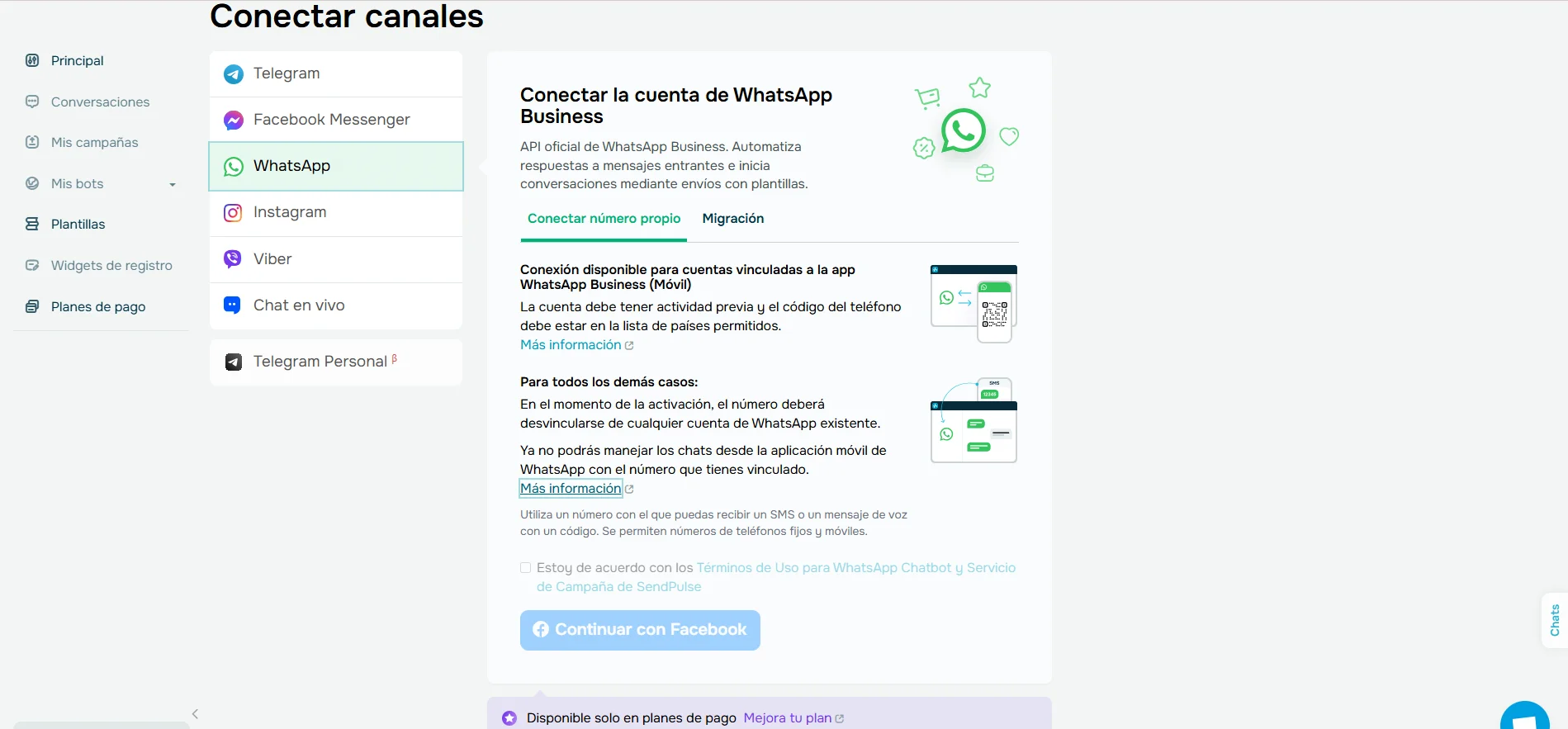Image resolution: width=1568 pixels, height=729 pixels.
Task: Click the large WhatsApp logo illustration
Action: point(964,130)
